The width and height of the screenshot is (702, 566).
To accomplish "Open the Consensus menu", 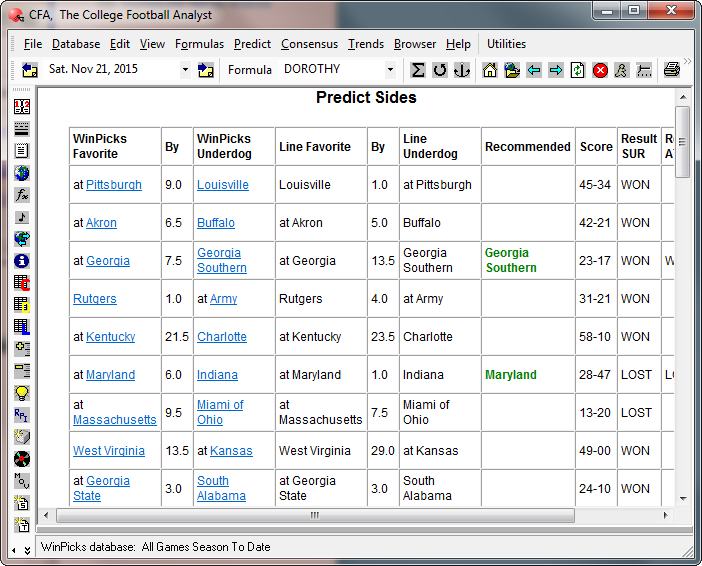I will point(309,44).
